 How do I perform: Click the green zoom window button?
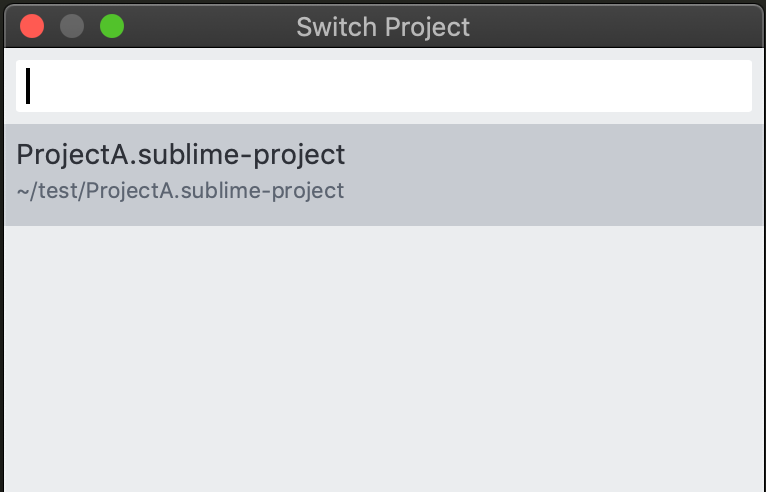pyautogui.click(x=112, y=26)
